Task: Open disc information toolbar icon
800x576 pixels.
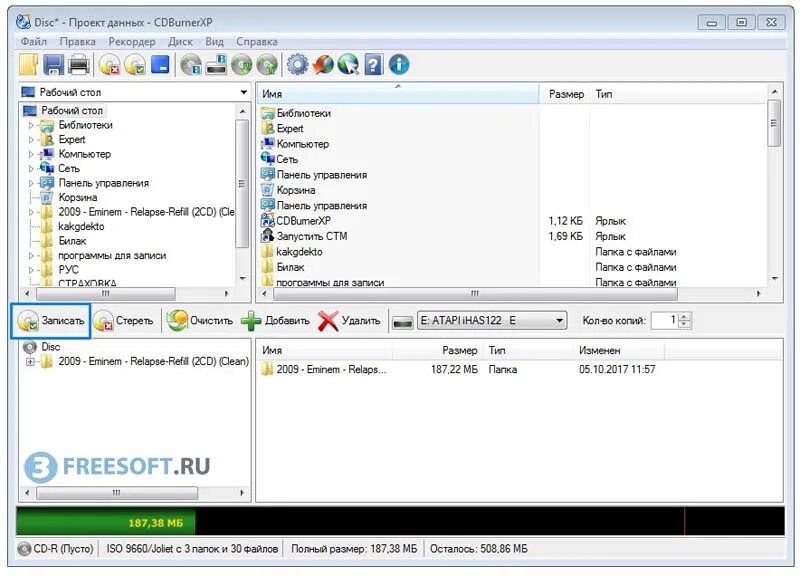Action: 191,65
